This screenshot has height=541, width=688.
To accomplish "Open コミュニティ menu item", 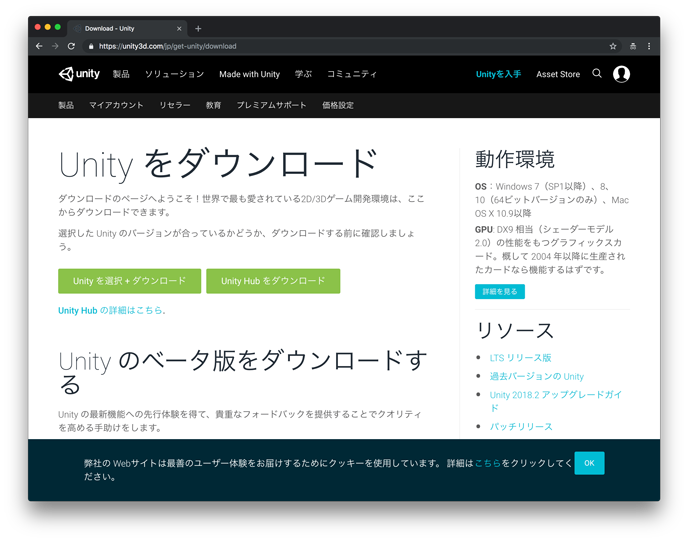I will pyautogui.click(x=352, y=74).
